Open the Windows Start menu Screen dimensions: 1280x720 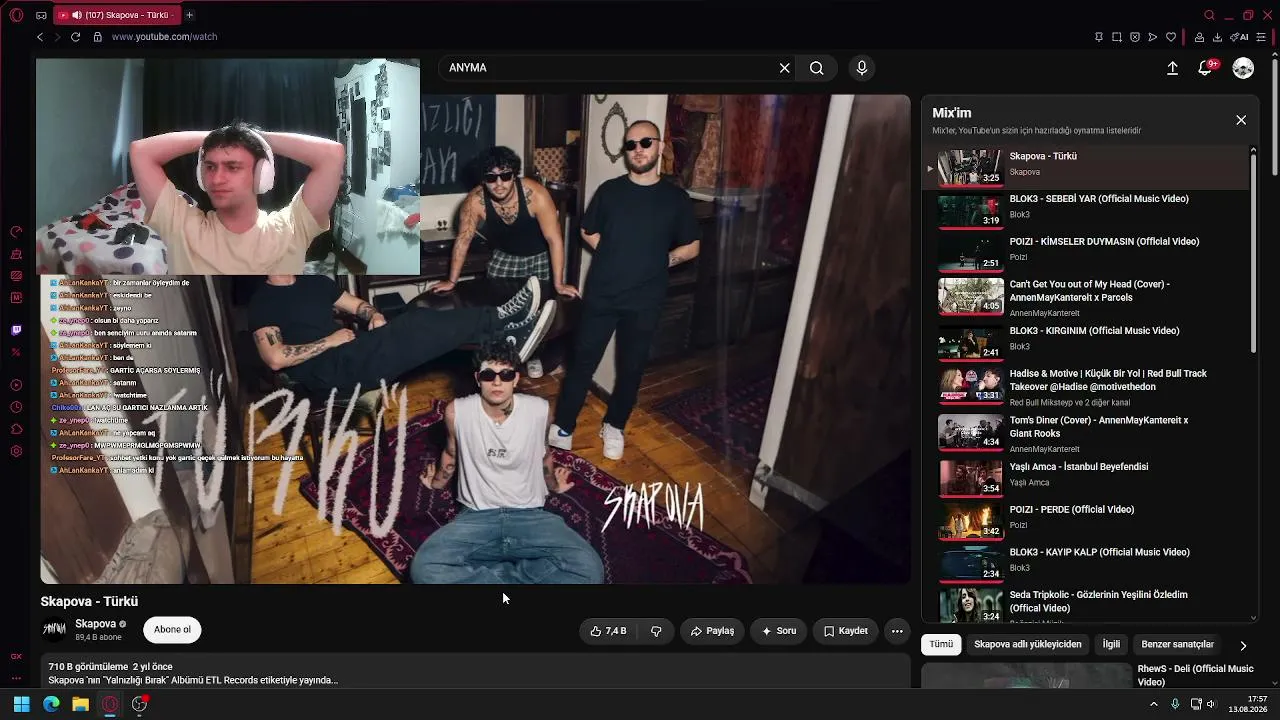pos(21,704)
